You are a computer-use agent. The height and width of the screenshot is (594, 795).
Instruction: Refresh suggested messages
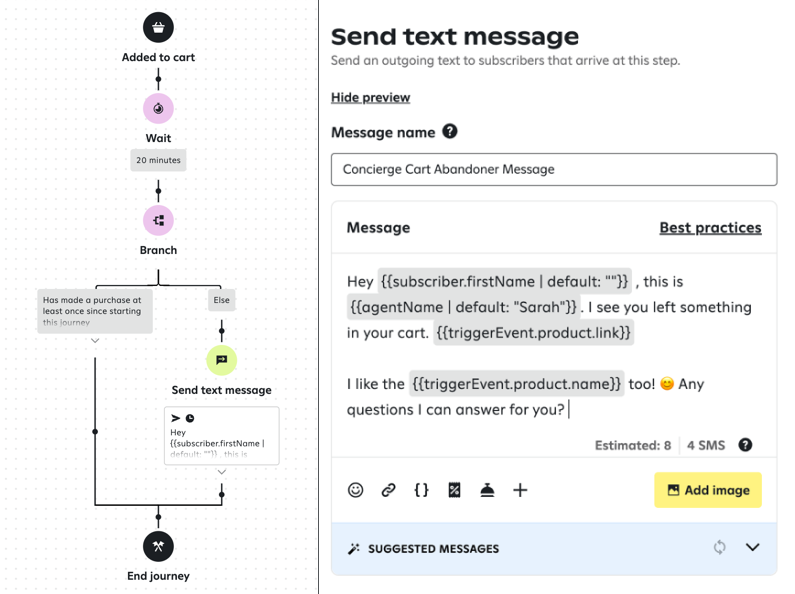coord(719,548)
